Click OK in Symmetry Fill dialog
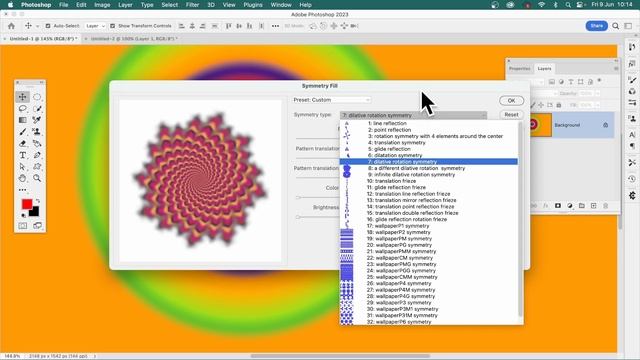The height and width of the screenshot is (360, 640). tap(511, 100)
